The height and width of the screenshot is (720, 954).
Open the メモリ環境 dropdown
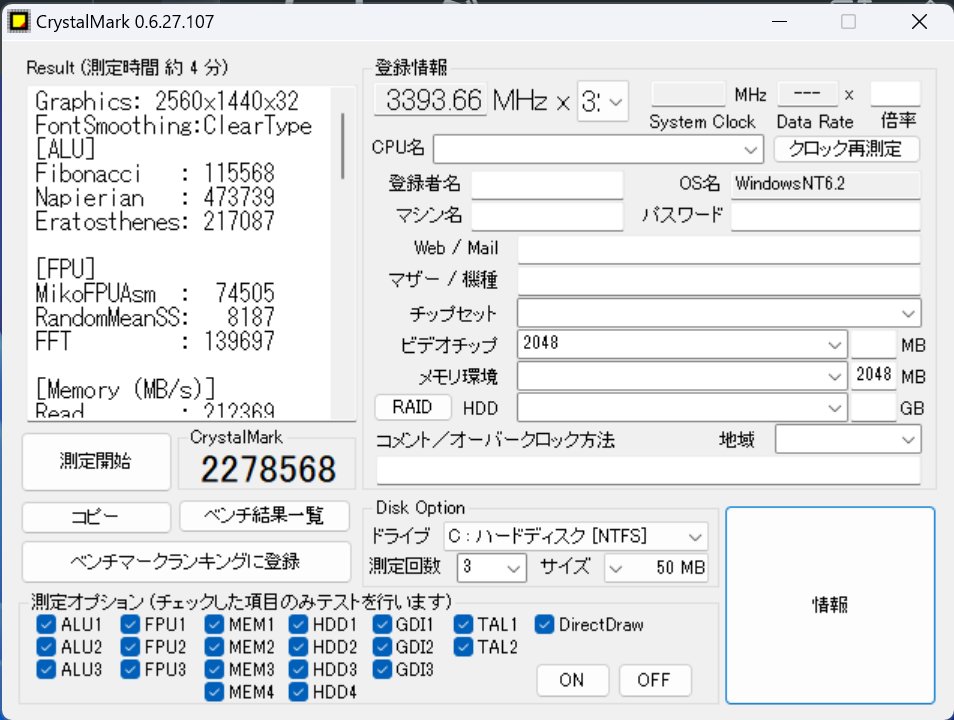tap(682, 376)
